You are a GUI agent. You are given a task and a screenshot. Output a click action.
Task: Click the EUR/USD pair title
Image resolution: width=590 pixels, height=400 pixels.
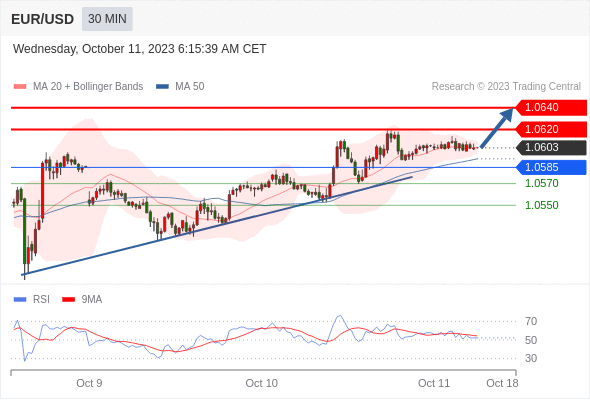pyautogui.click(x=43, y=19)
